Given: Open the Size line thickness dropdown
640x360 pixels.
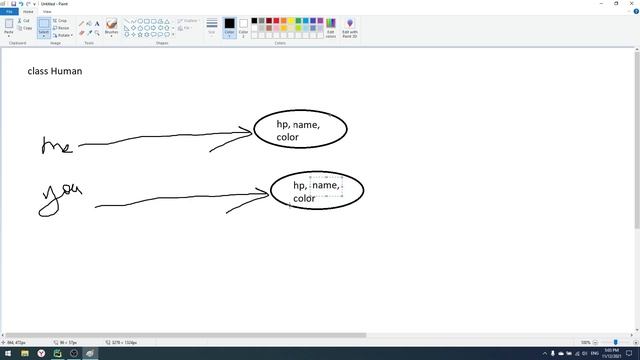Looking at the screenshot, I should [211, 28].
